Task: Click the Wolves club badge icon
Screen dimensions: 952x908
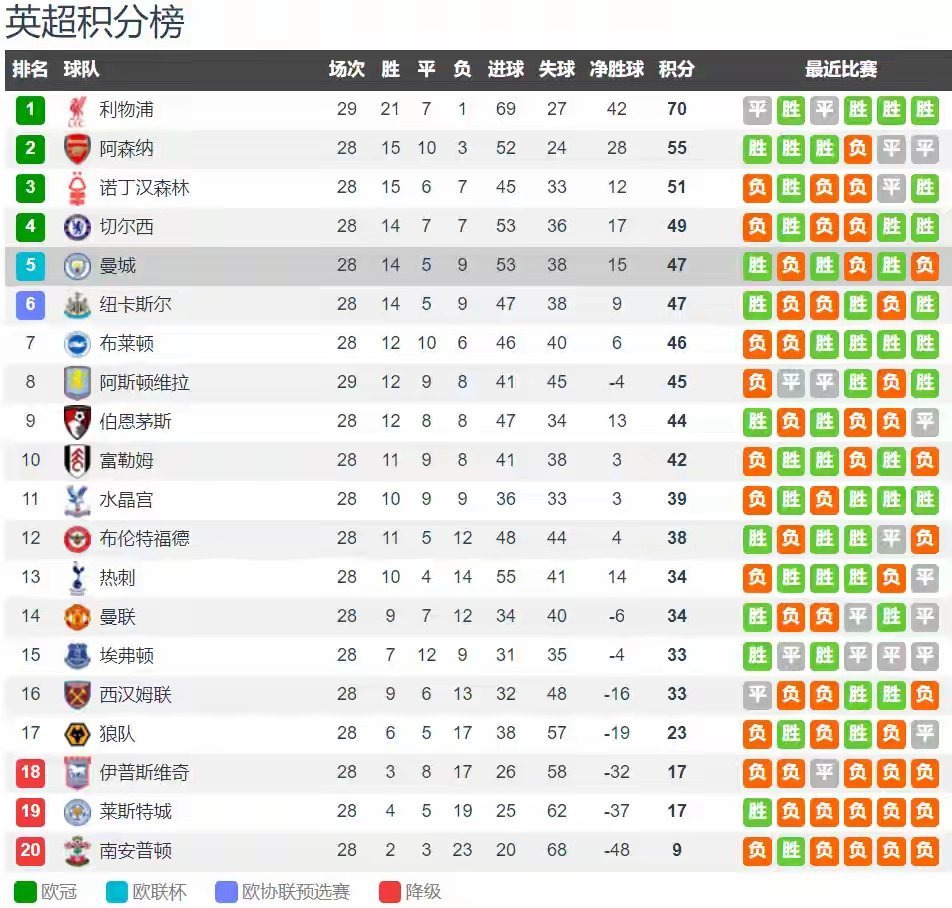Action: (x=77, y=734)
